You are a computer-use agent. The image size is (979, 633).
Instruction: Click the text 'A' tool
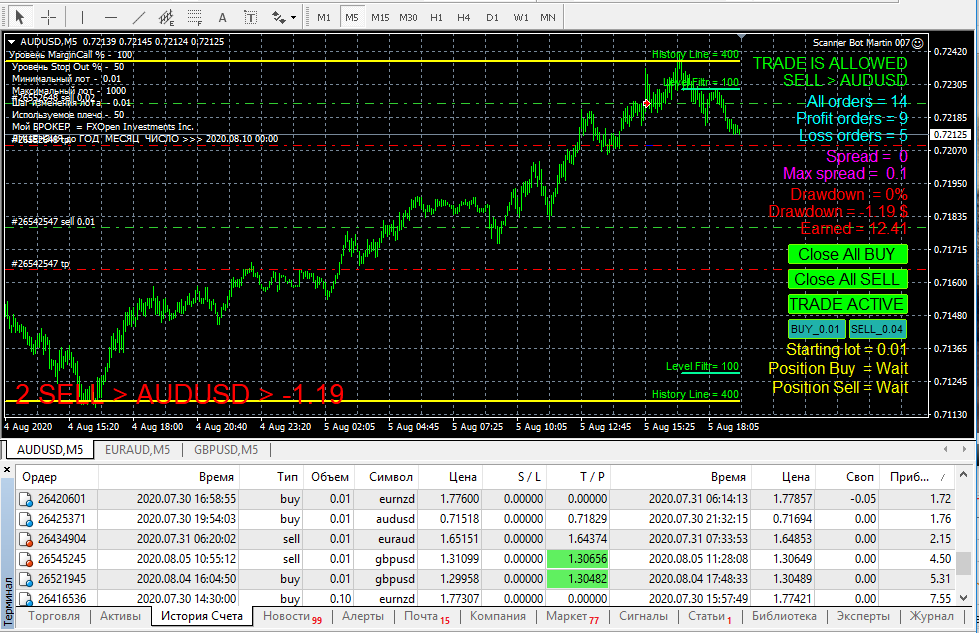click(x=222, y=17)
